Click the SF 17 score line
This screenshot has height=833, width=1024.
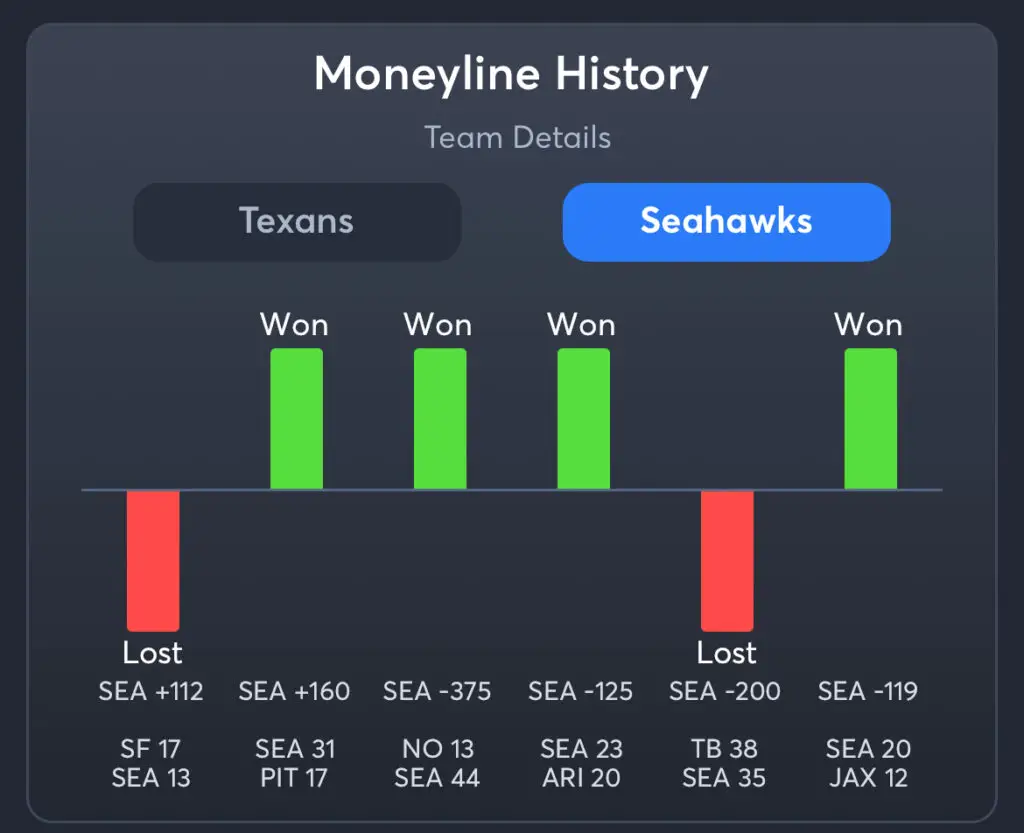click(x=151, y=749)
